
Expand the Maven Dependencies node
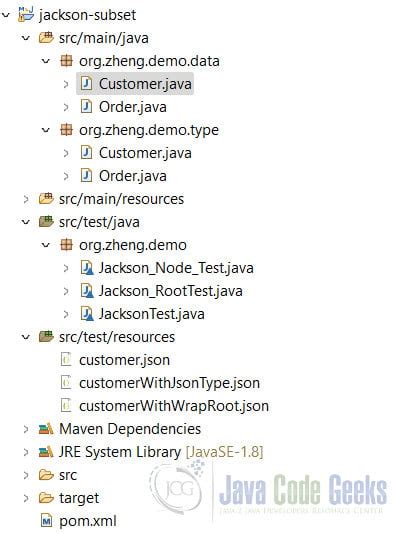pyautogui.click(x=26, y=429)
